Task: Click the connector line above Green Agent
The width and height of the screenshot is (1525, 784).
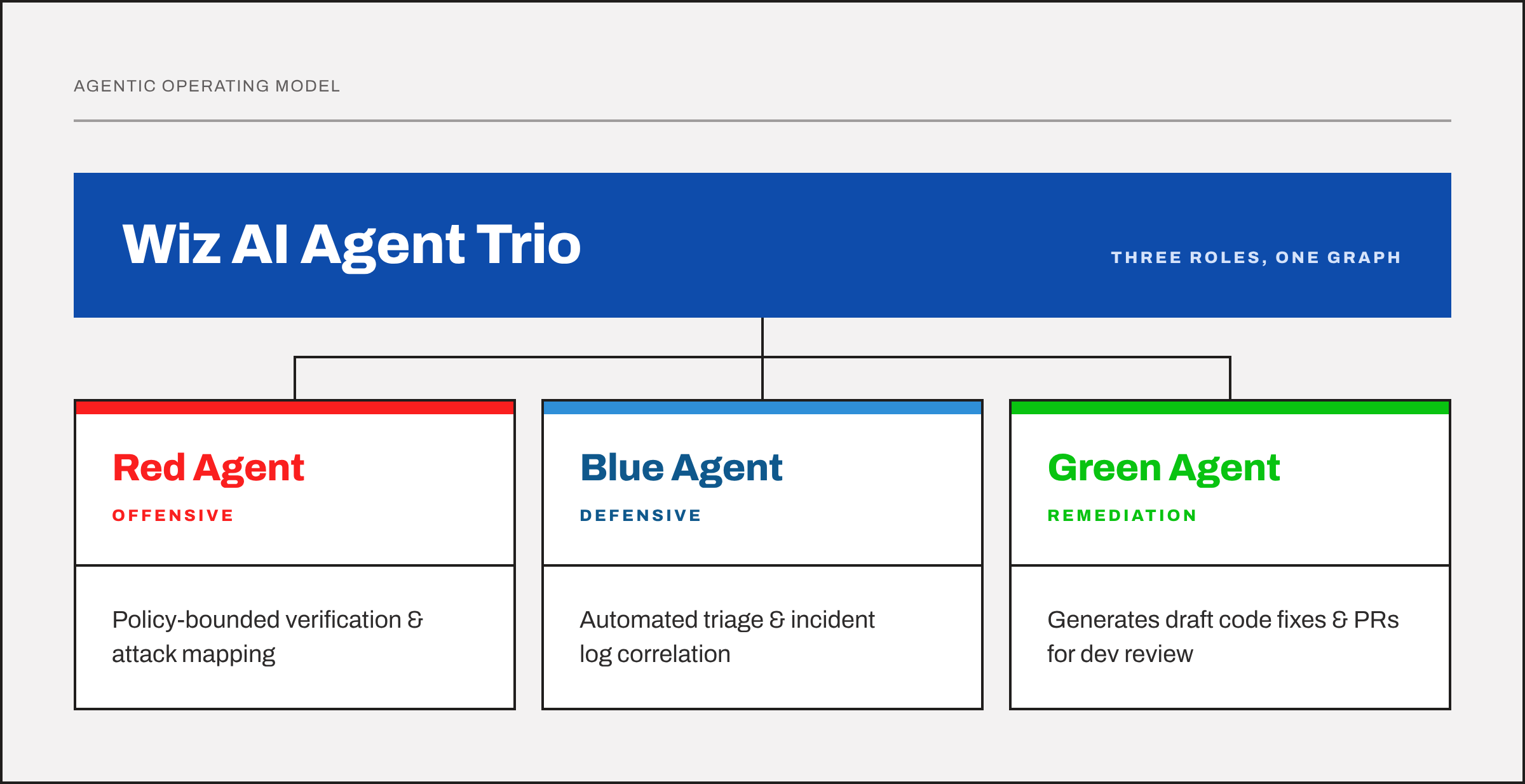Action: click(1230, 379)
